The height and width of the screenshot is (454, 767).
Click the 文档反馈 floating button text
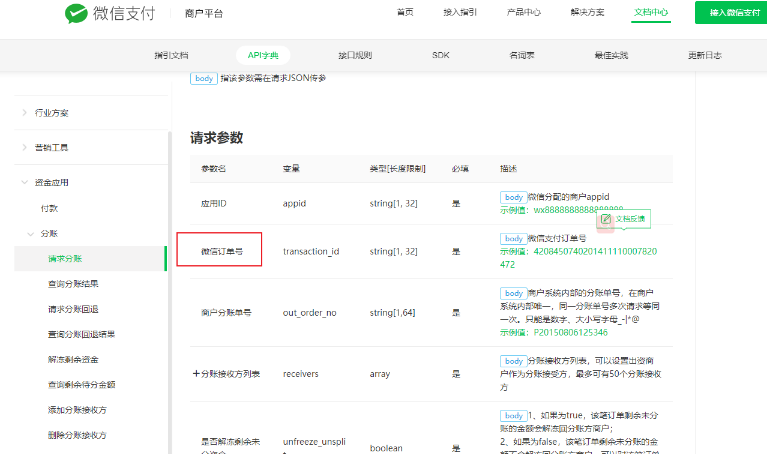point(630,219)
